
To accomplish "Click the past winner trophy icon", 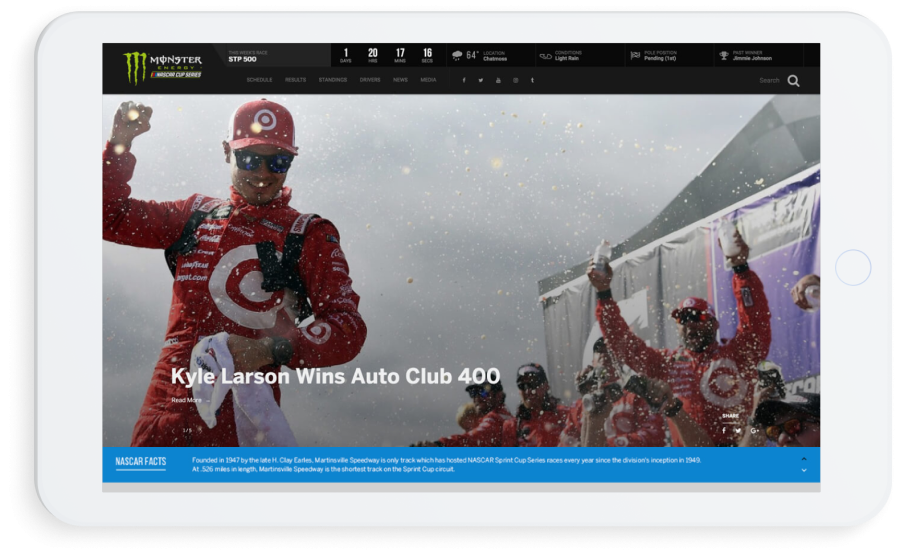I will point(724,56).
